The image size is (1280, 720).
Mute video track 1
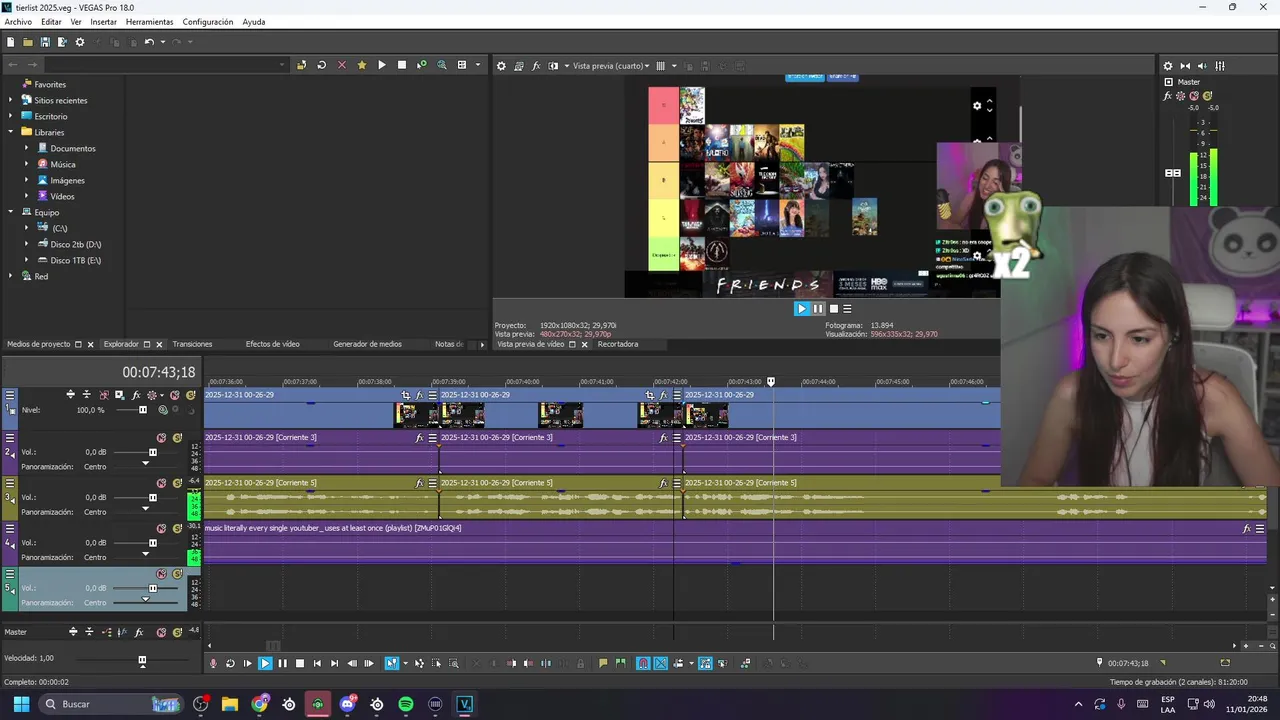(x=175, y=395)
